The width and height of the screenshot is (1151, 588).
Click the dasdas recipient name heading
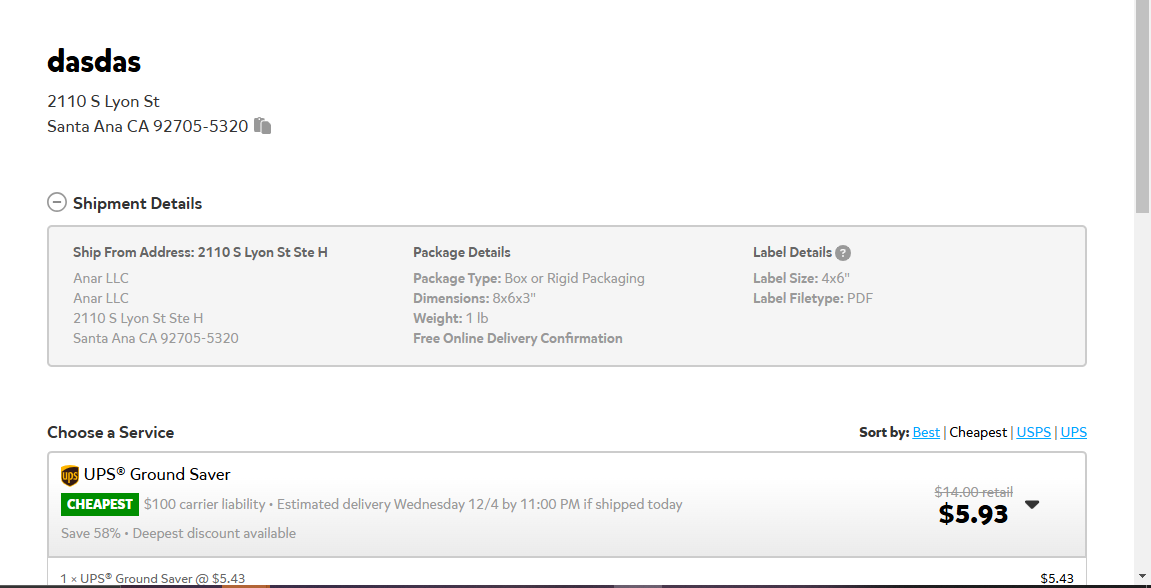(x=94, y=62)
